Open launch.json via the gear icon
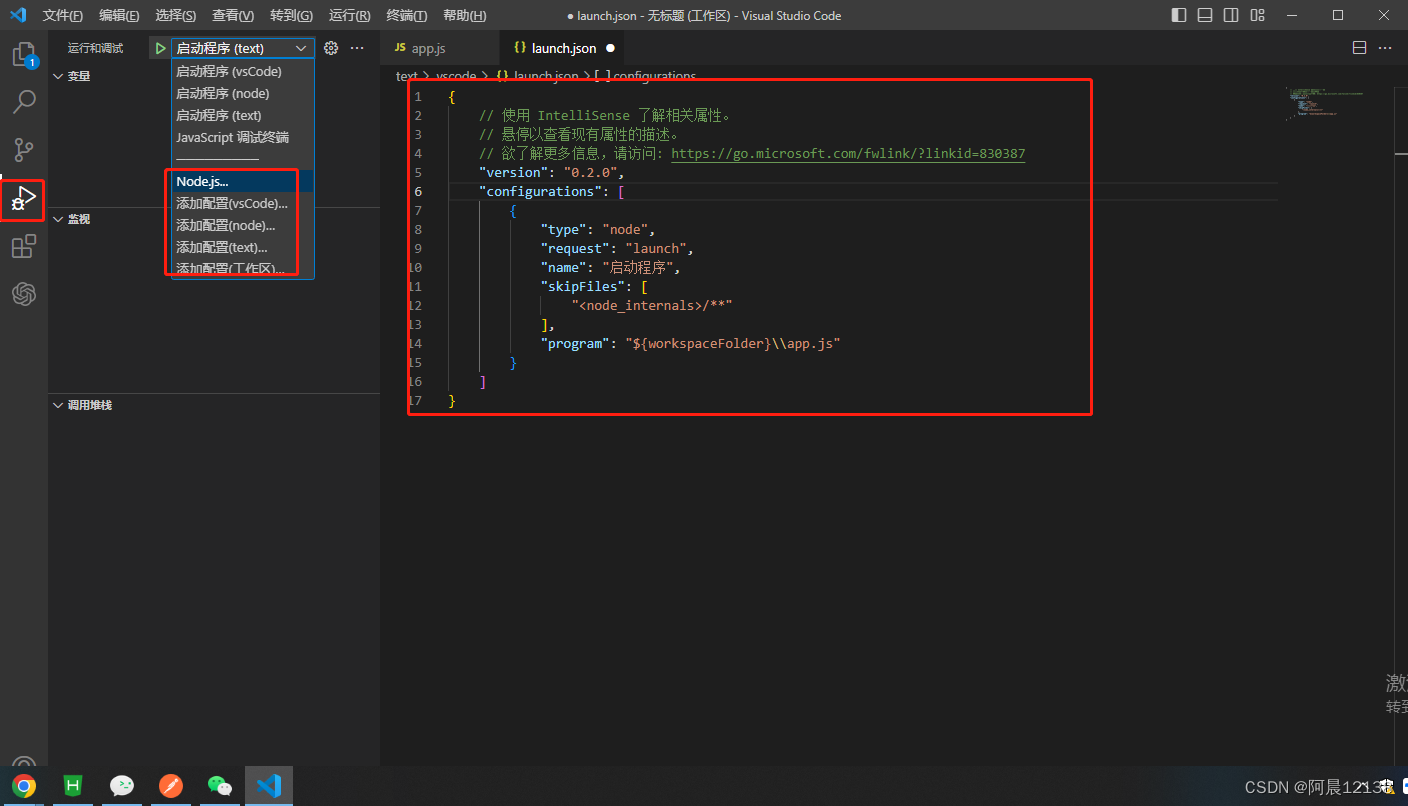 pyautogui.click(x=330, y=46)
